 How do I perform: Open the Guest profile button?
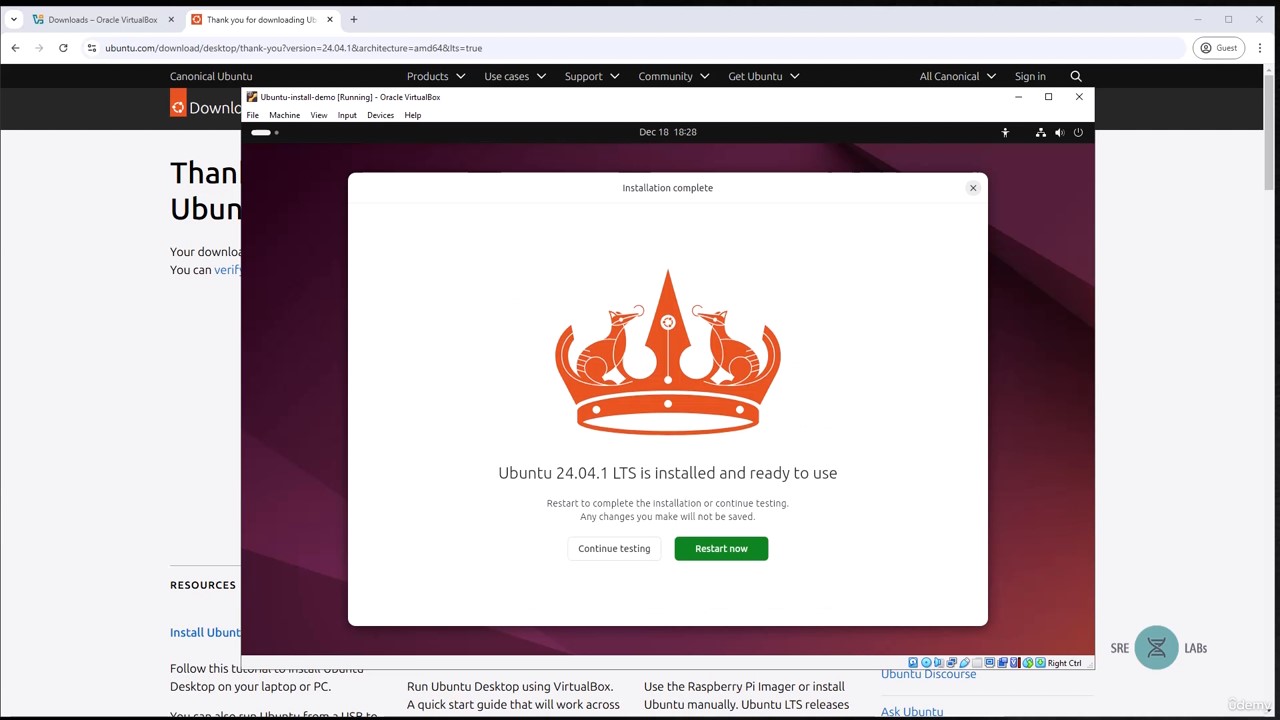click(1218, 48)
